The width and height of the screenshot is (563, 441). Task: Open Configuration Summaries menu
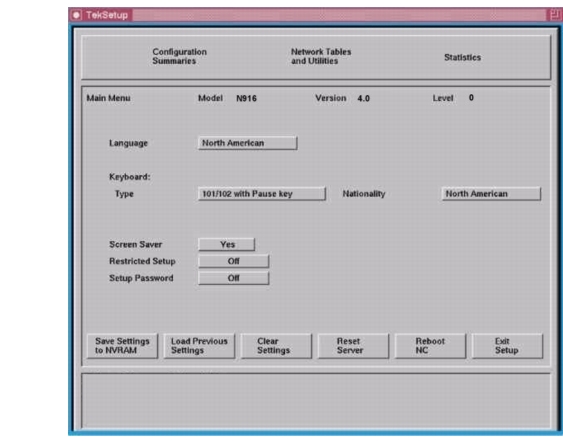179,56
